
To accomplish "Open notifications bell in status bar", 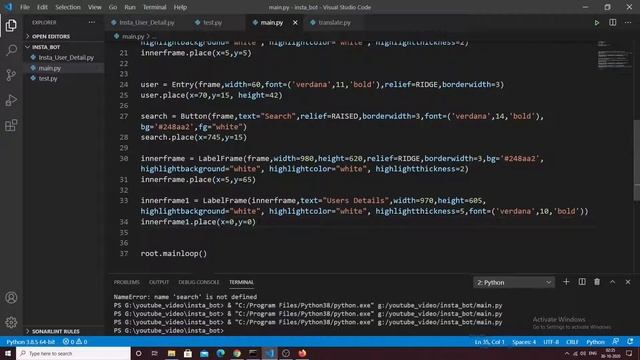I will pos(630,342).
